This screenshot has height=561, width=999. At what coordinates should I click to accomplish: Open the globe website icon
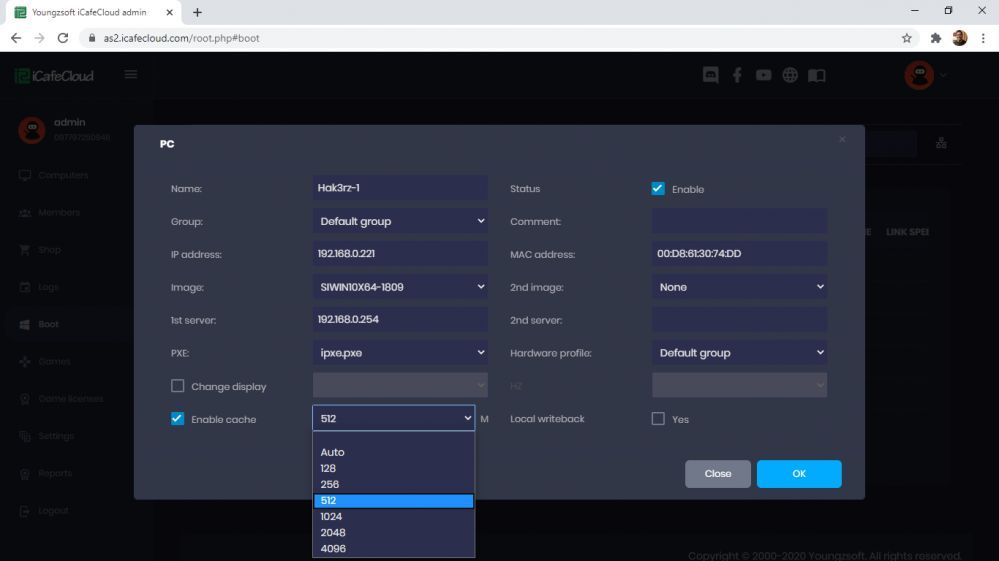point(792,75)
